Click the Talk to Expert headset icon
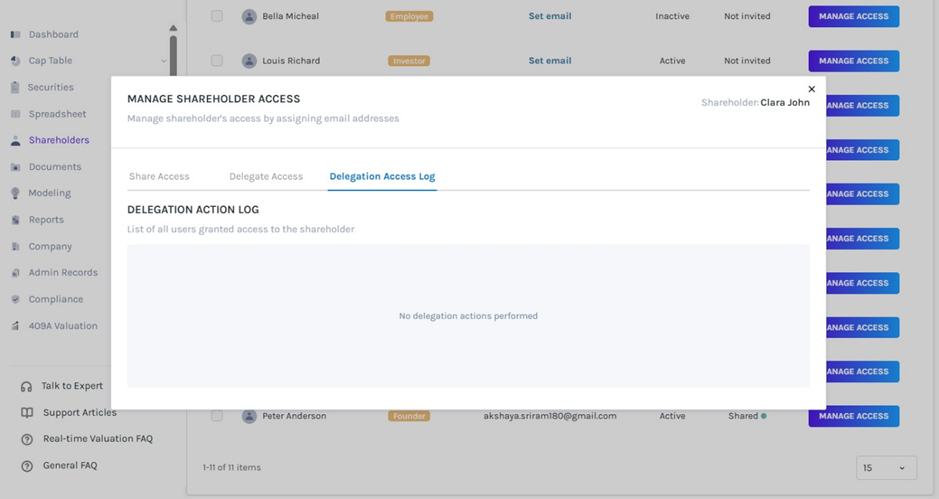Screen dimensions: 939x499 tap(26, 386)
